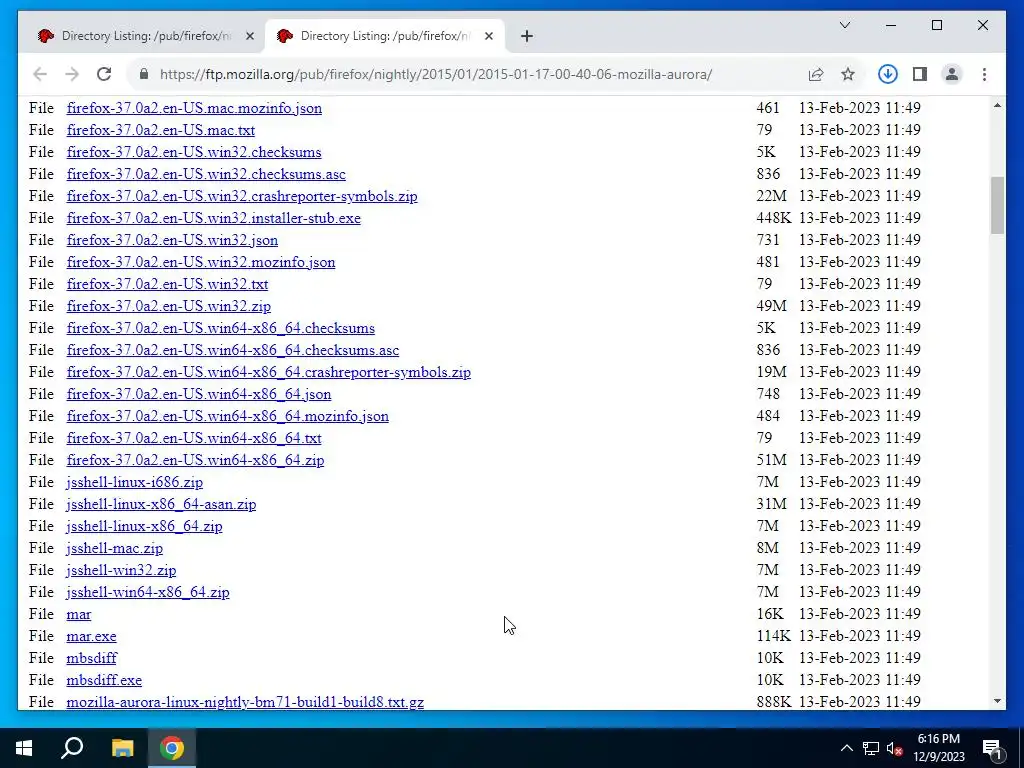The image size is (1024, 768).
Task: Download win64-x86_64.crashreporter-symbols.zip
Action: [x=268, y=372]
